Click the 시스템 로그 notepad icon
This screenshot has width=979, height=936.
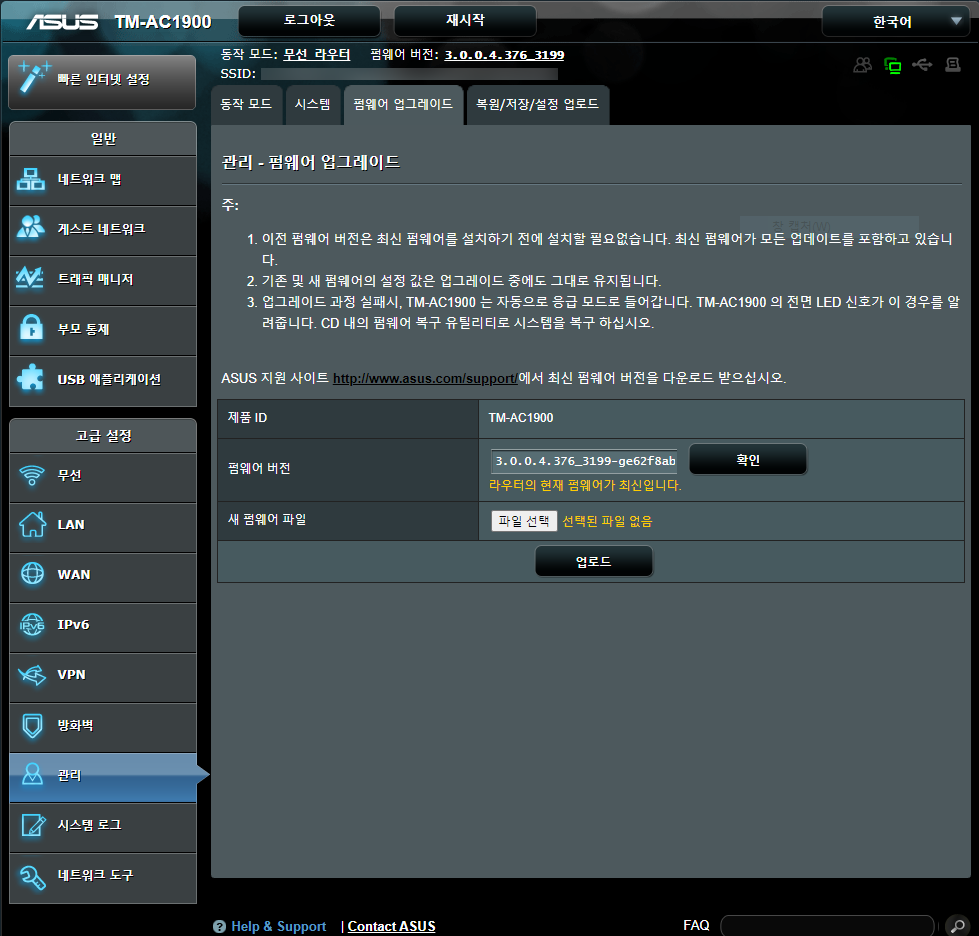[33, 824]
